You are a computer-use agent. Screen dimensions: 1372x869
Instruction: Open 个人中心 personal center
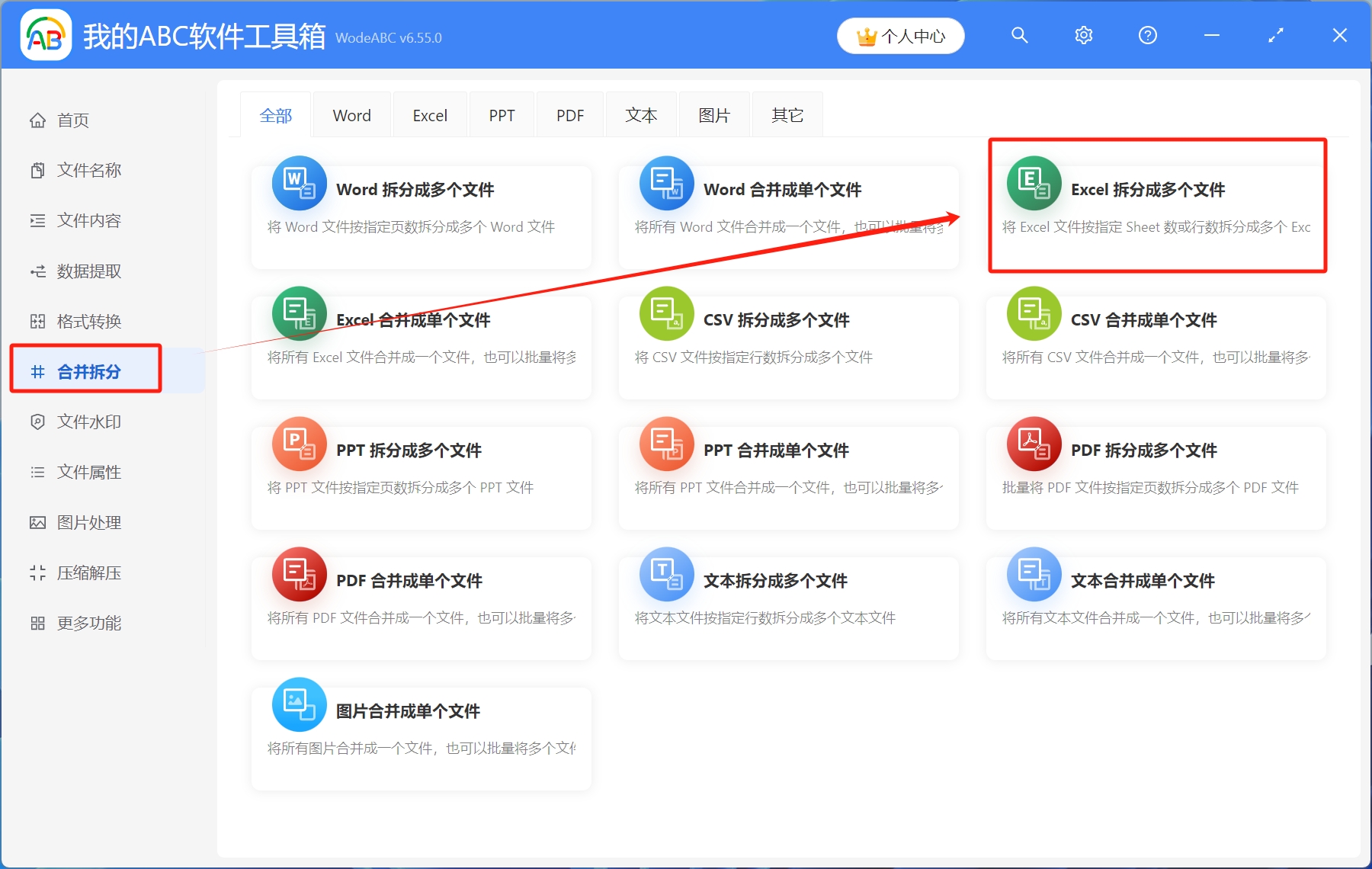point(900,35)
